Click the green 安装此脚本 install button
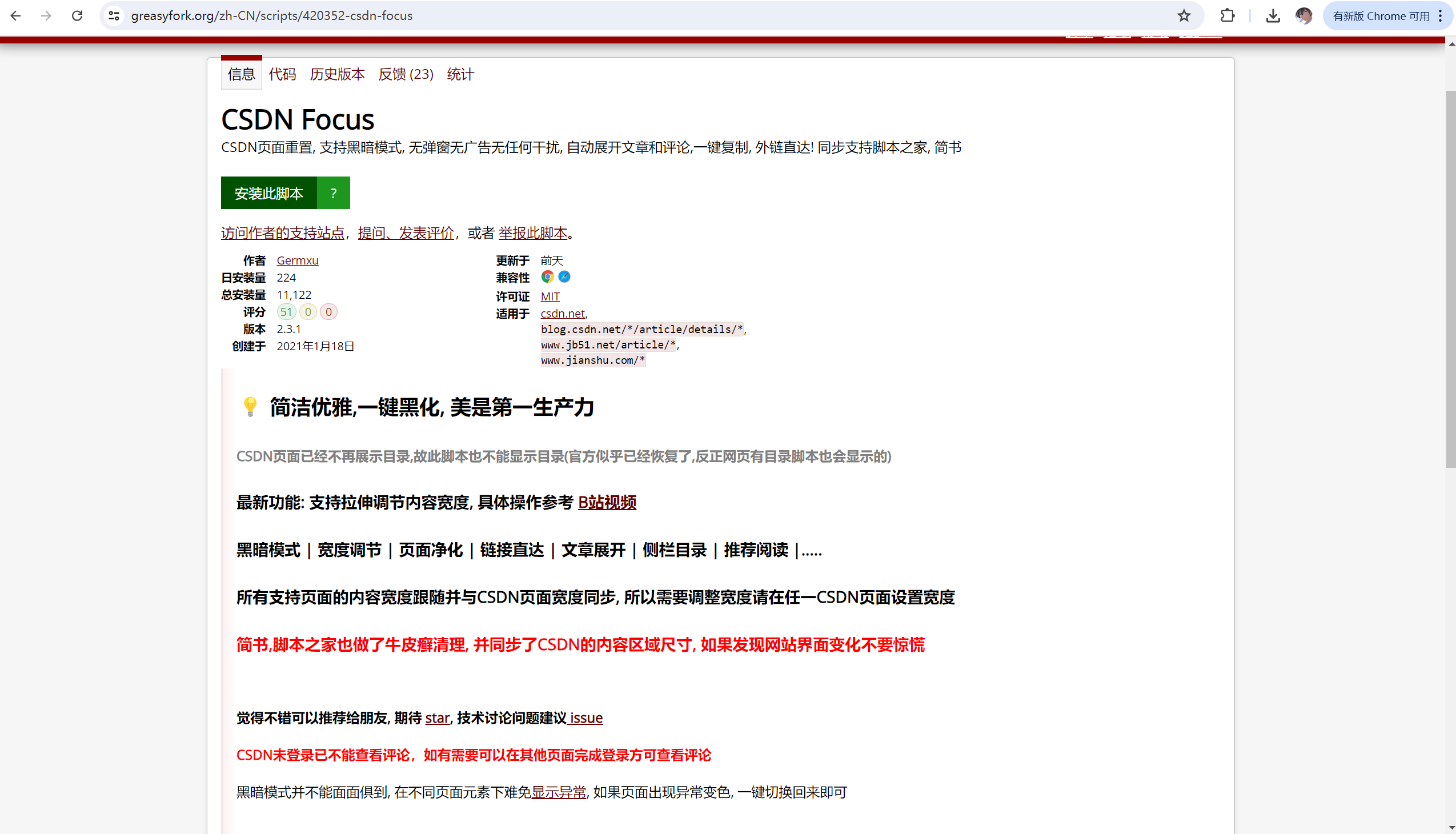 click(x=268, y=193)
